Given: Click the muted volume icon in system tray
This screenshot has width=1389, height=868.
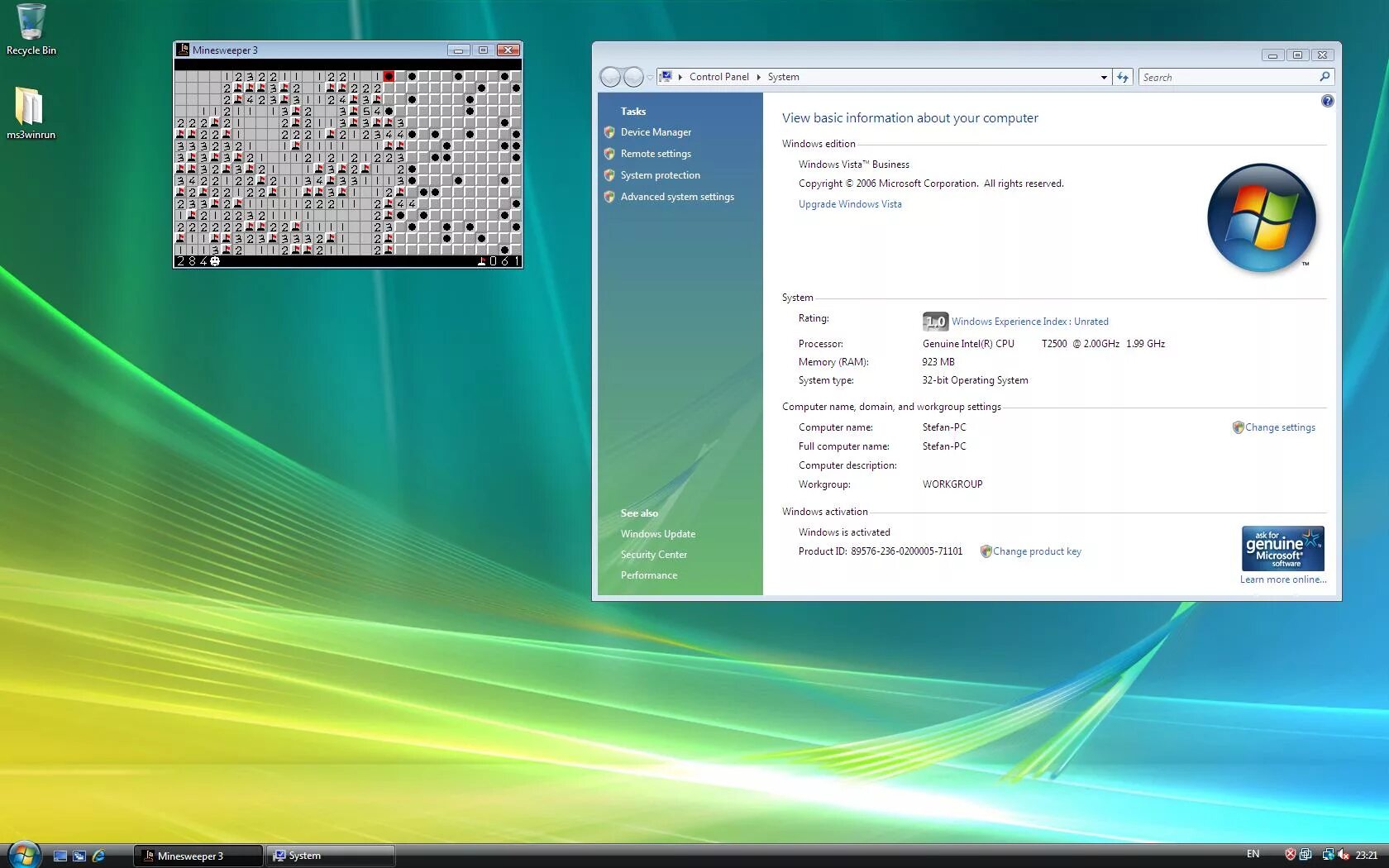Looking at the screenshot, I should tap(1343, 854).
